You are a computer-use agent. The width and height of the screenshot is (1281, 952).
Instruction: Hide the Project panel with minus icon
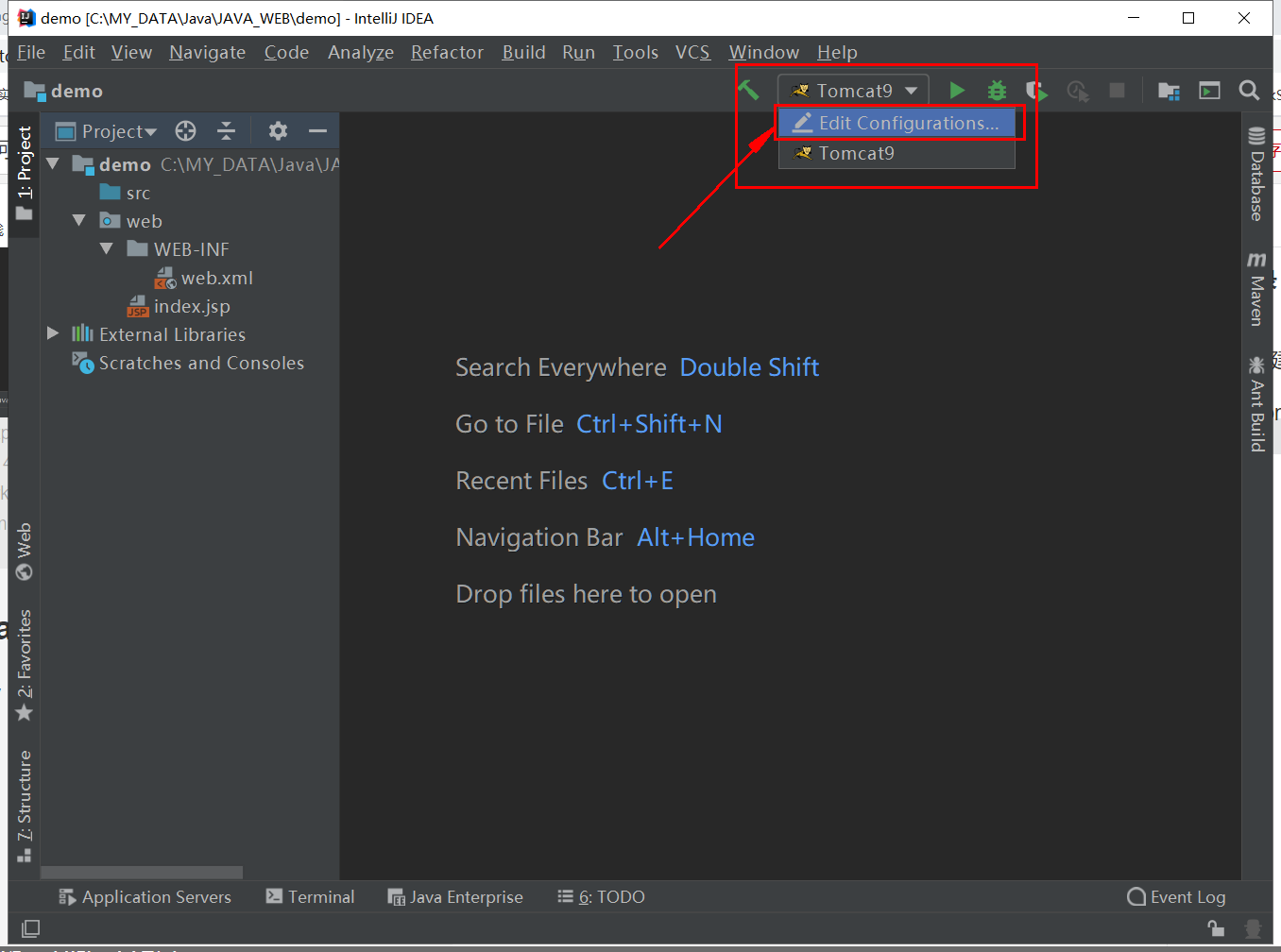point(317,131)
